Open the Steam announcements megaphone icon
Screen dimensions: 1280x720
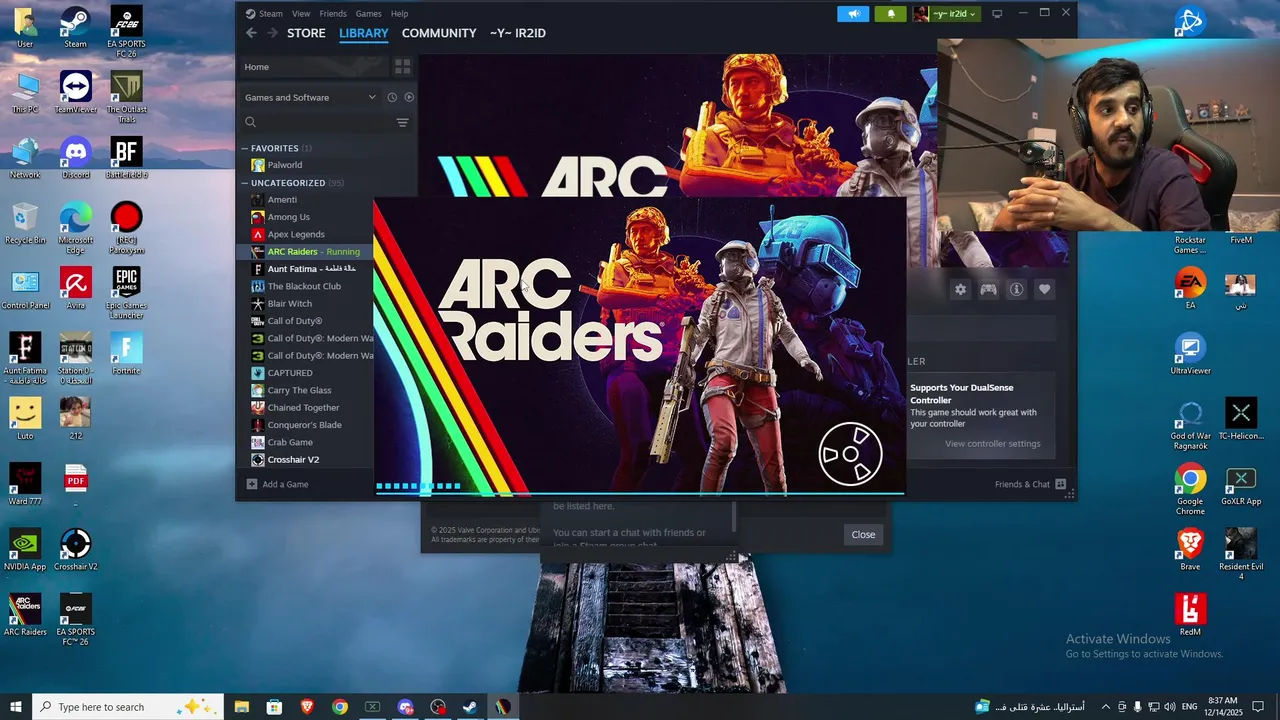(x=854, y=14)
